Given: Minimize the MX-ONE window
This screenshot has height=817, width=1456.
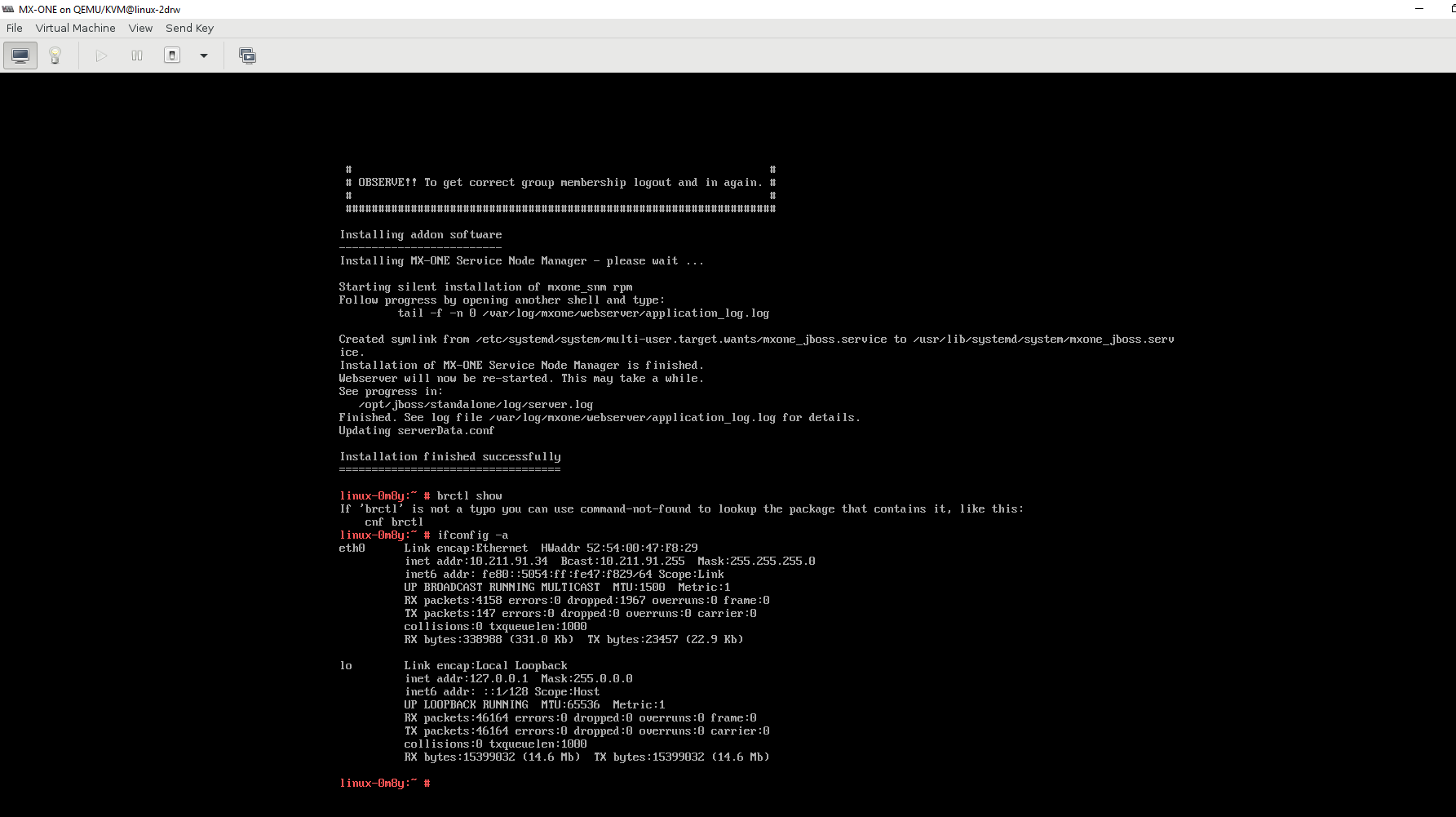Looking at the screenshot, I should click(x=1419, y=9).
